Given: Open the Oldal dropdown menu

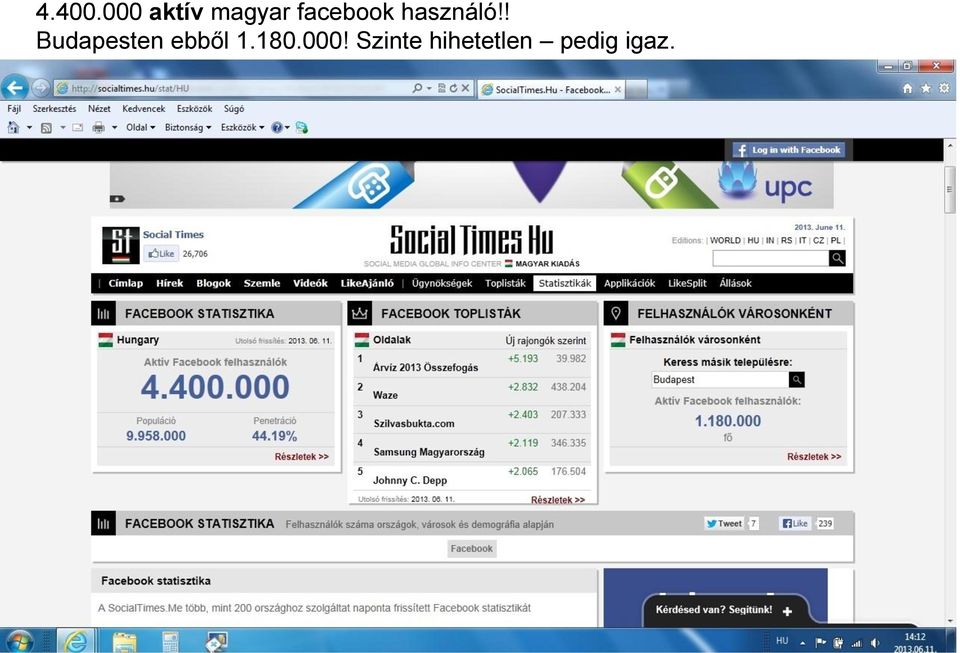Looking at the screenshot, I should (140, 127).
